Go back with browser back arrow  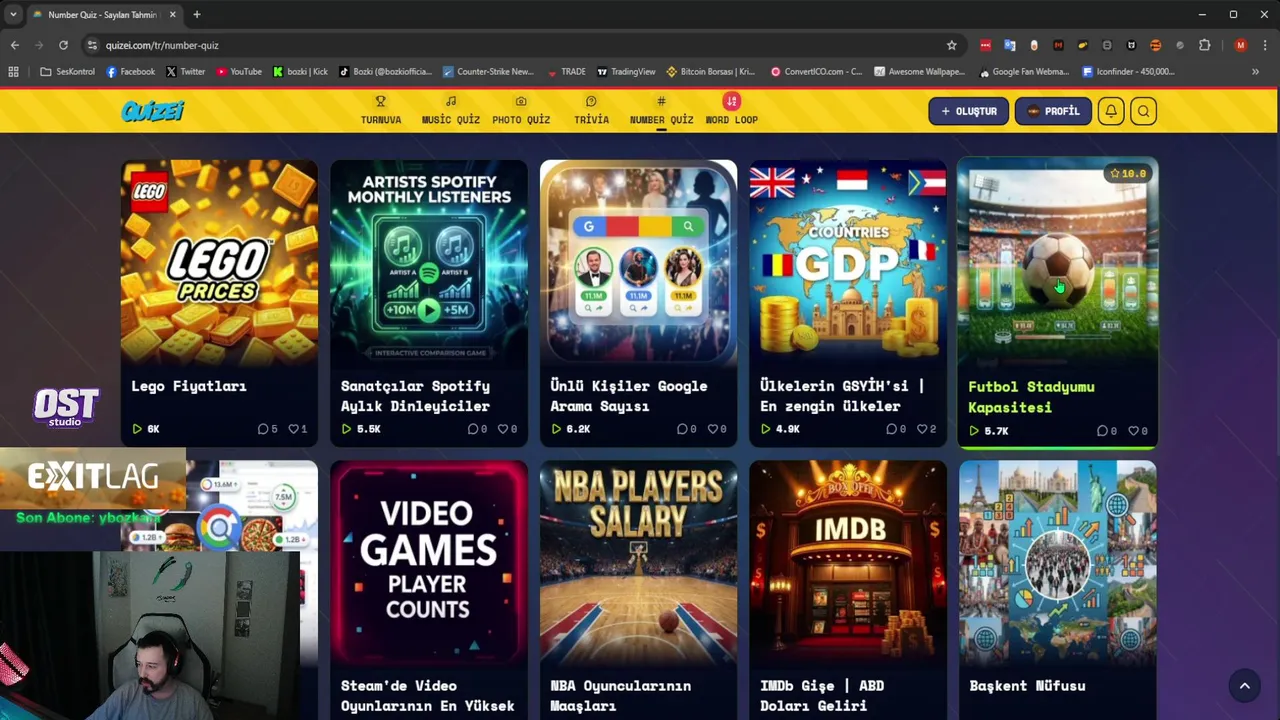14,45
